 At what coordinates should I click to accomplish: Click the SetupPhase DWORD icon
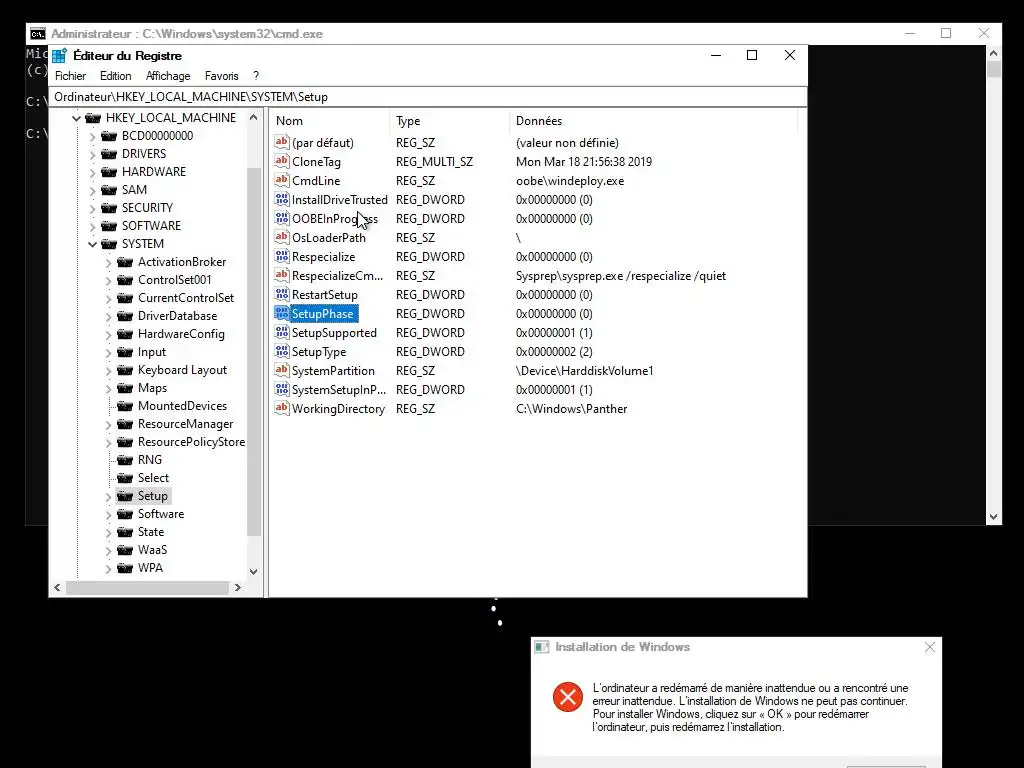tap(281, 313)
